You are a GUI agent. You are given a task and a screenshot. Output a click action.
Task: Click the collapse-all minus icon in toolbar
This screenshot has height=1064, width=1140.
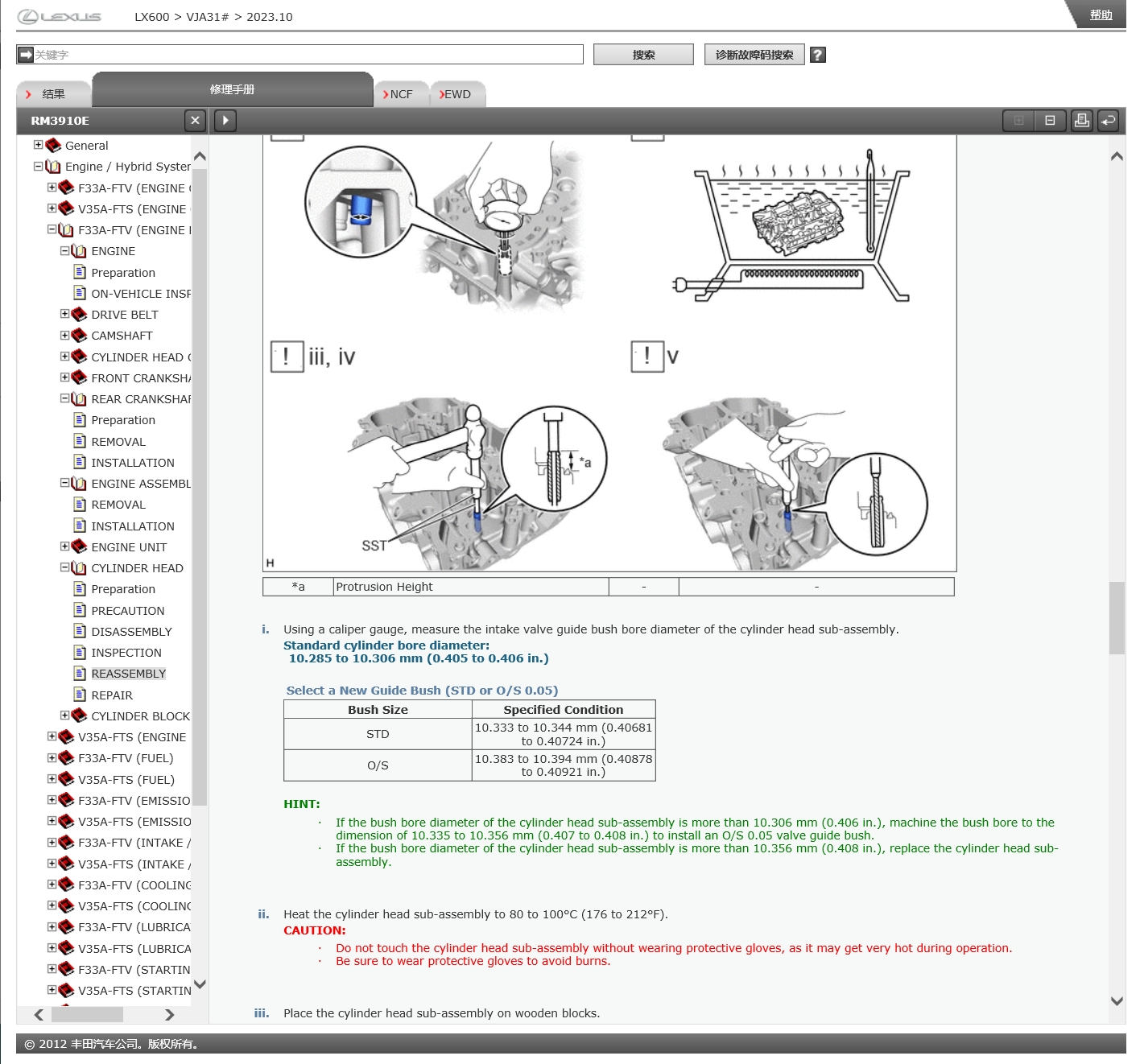(x=1050, y=121)
